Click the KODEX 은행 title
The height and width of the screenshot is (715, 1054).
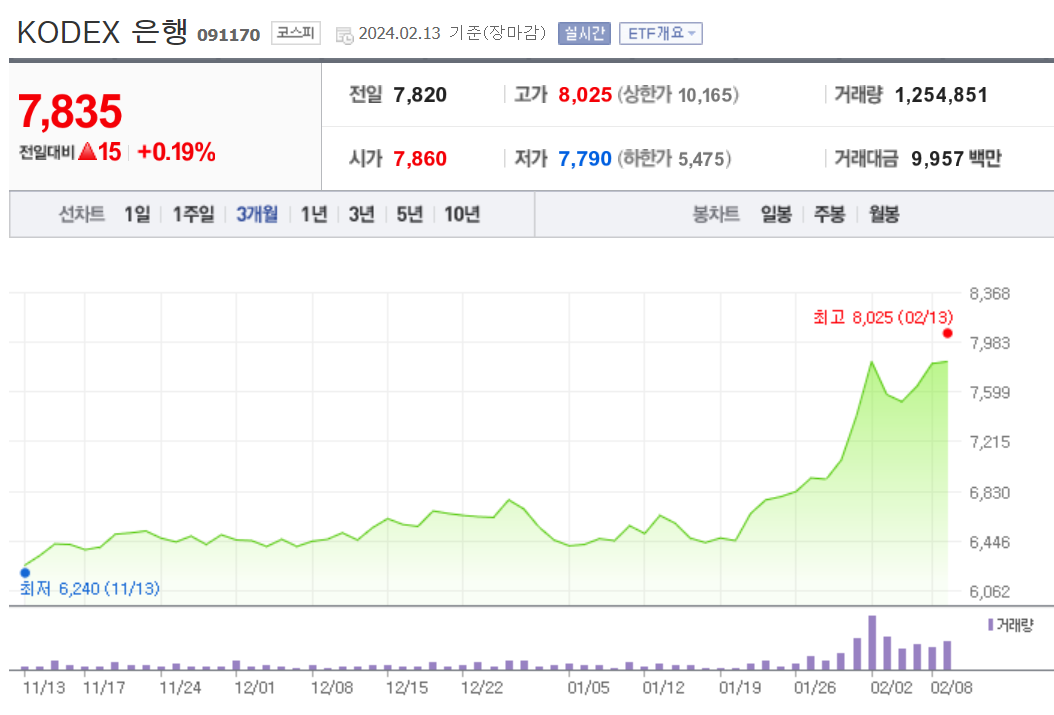coord(102,32)
